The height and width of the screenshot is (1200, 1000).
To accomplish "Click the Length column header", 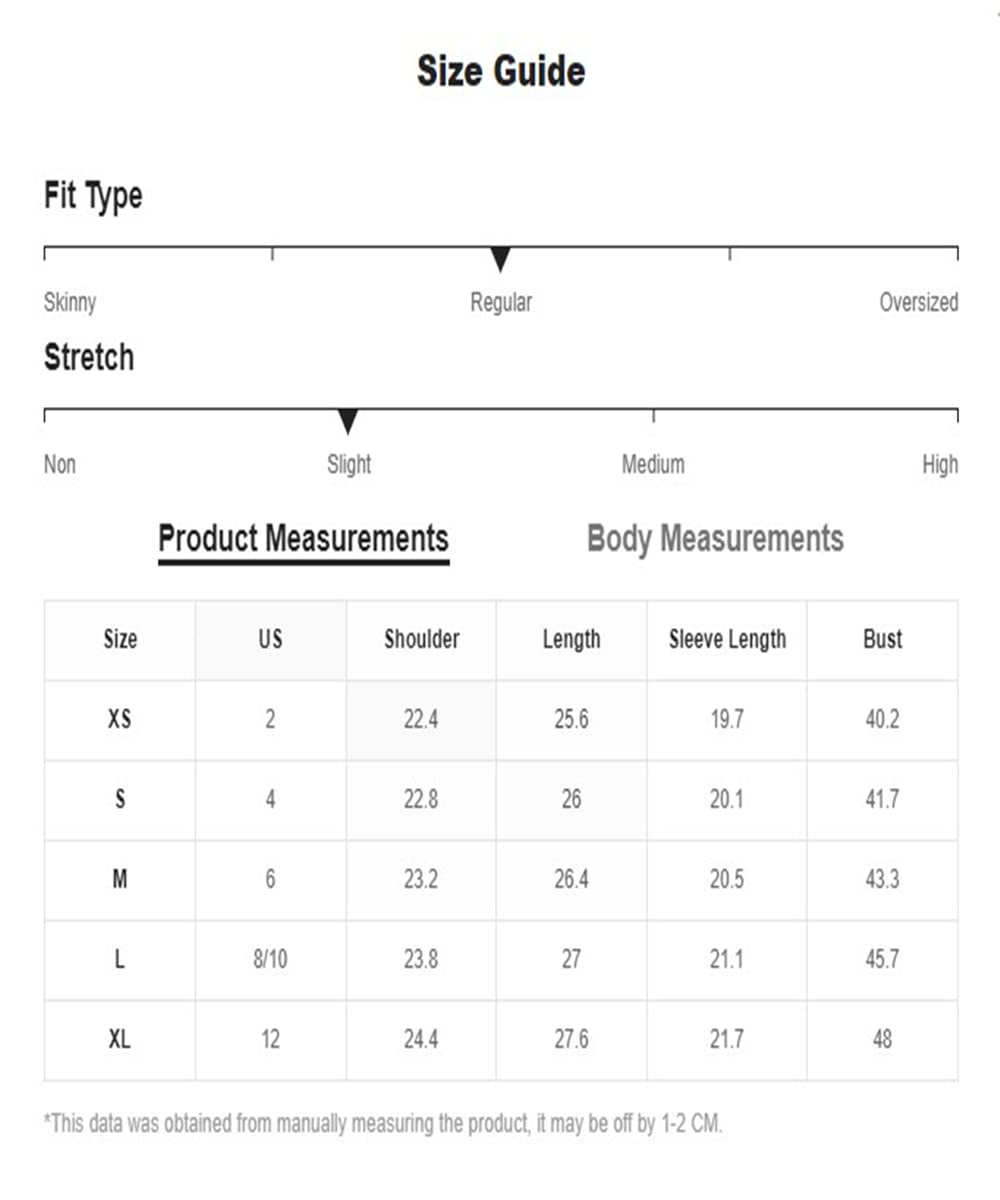I will tap(571, 639).
